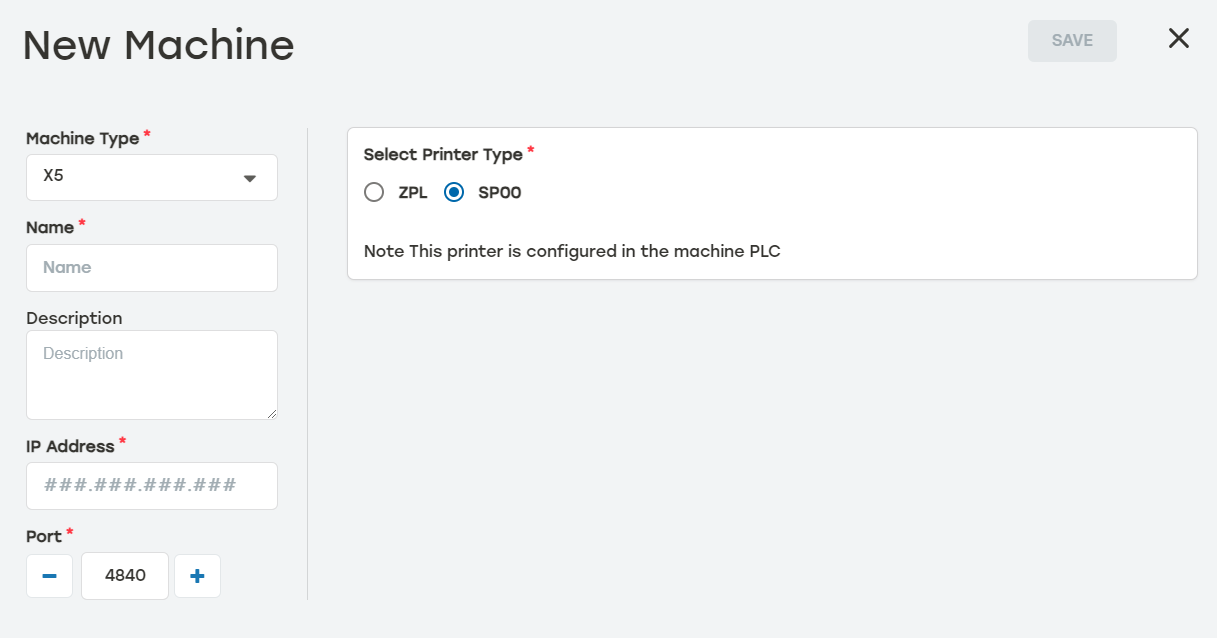1217x638 pixels.
Task: Click the printer PLC configuration note text
Action: (x=571, y=251)
